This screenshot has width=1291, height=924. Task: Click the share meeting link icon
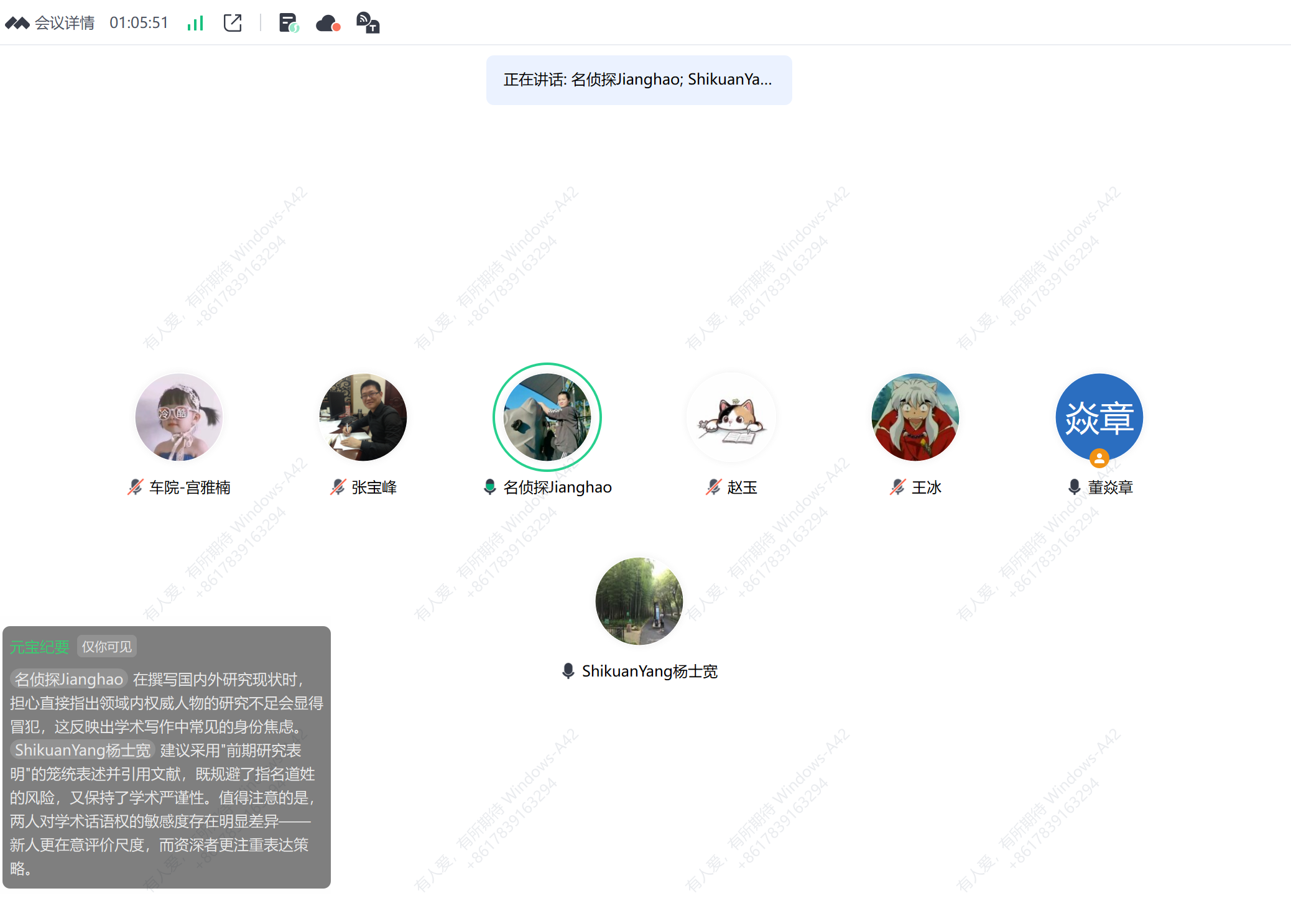click(232, 23)
